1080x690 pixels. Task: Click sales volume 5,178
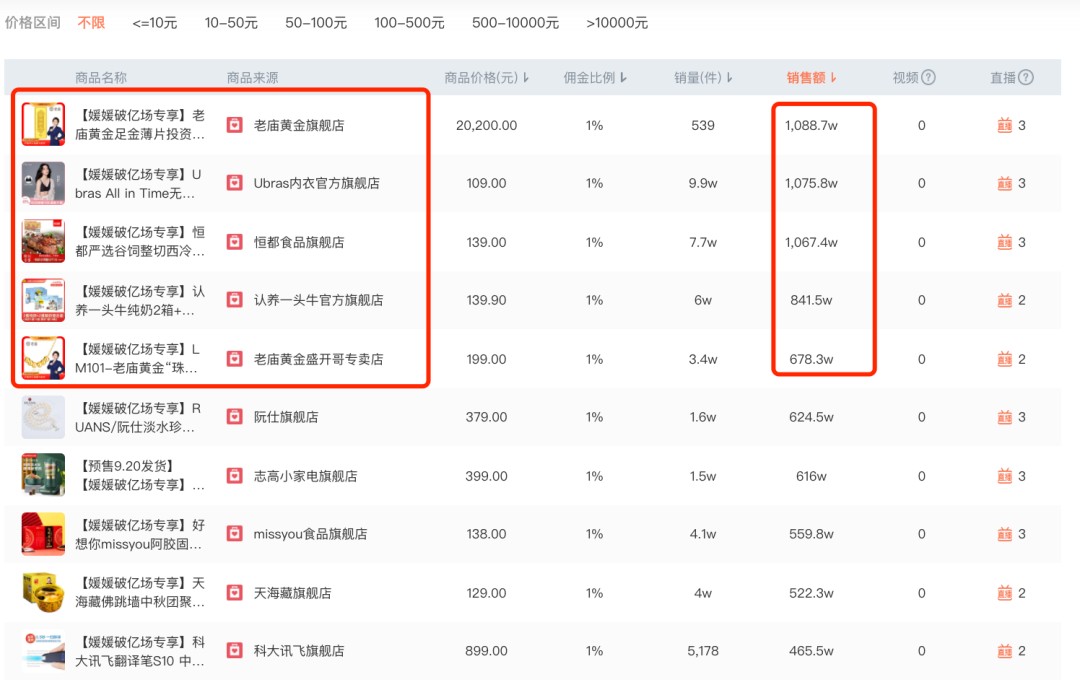click(703, 651)
